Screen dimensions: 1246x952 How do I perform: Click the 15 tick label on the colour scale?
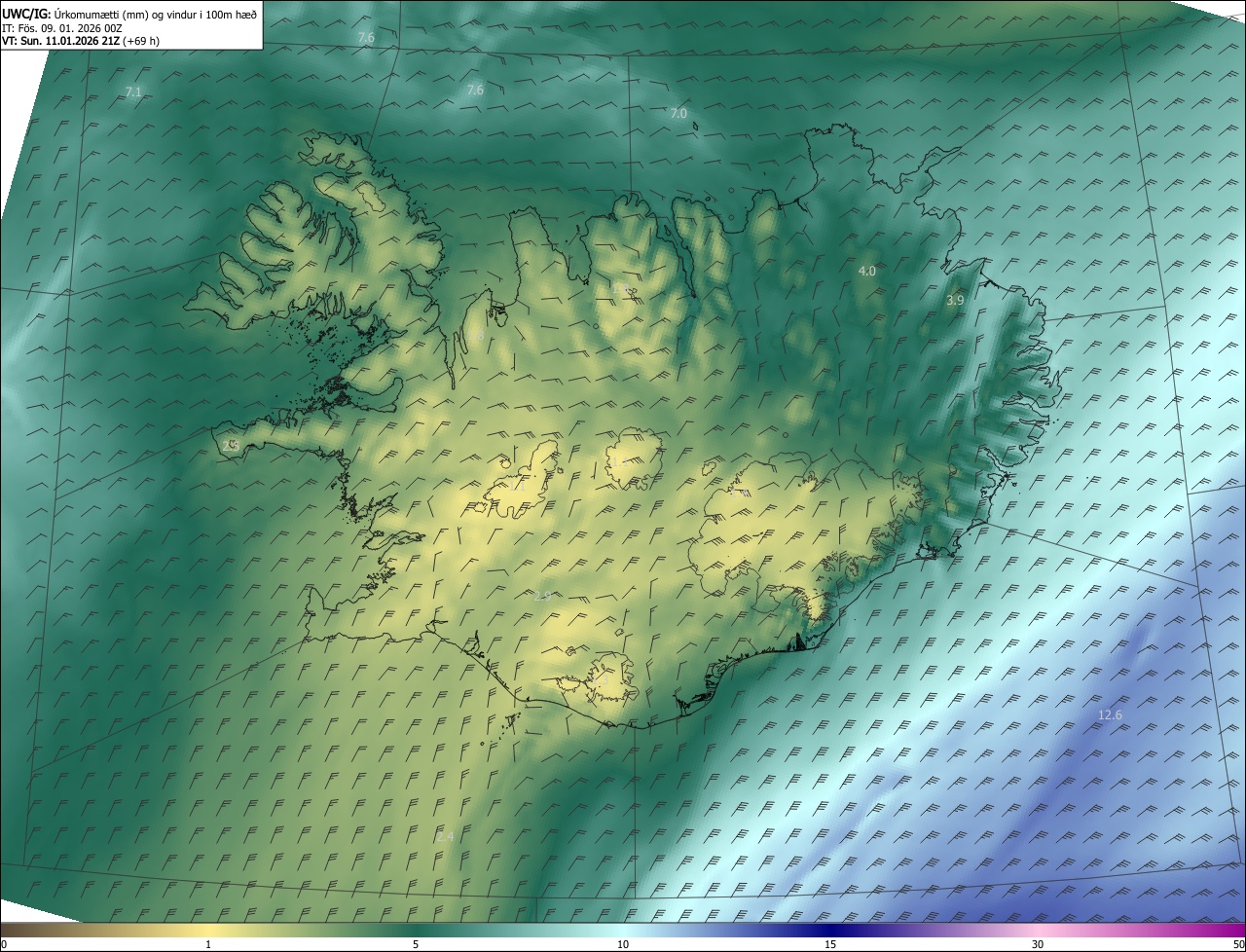(830, 944)
